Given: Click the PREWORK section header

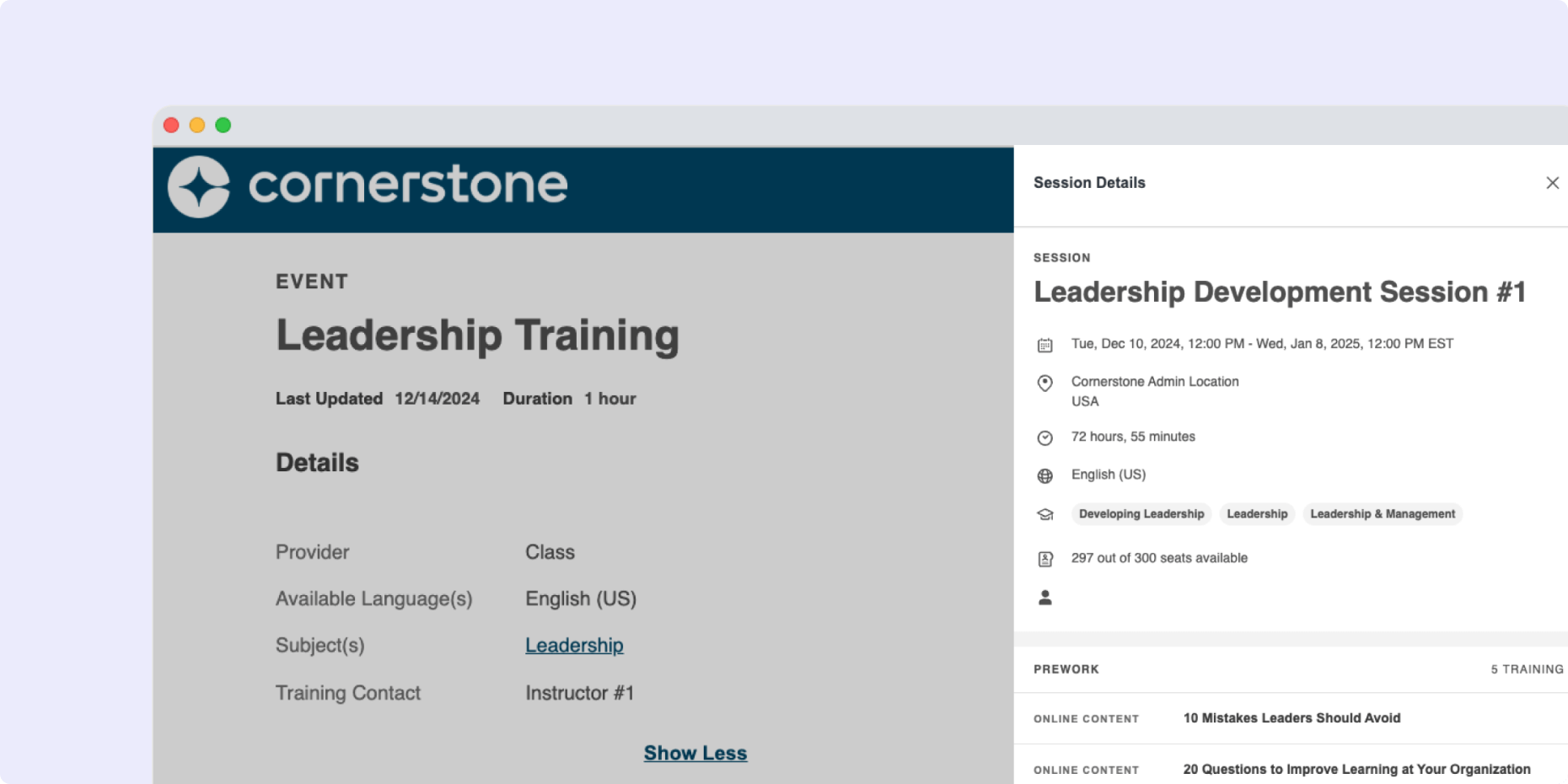Looking at the screenshot, I should (x=1066, y=669).
